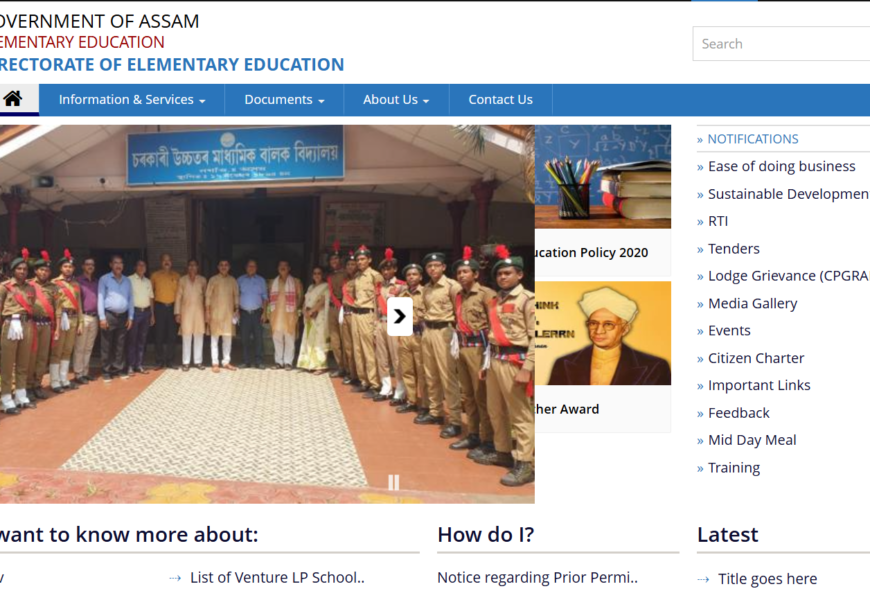Open Notice regarding Prior Permission link
Image resolution: width=870 pixels, height=600 pixels.
tap(537, 577)
